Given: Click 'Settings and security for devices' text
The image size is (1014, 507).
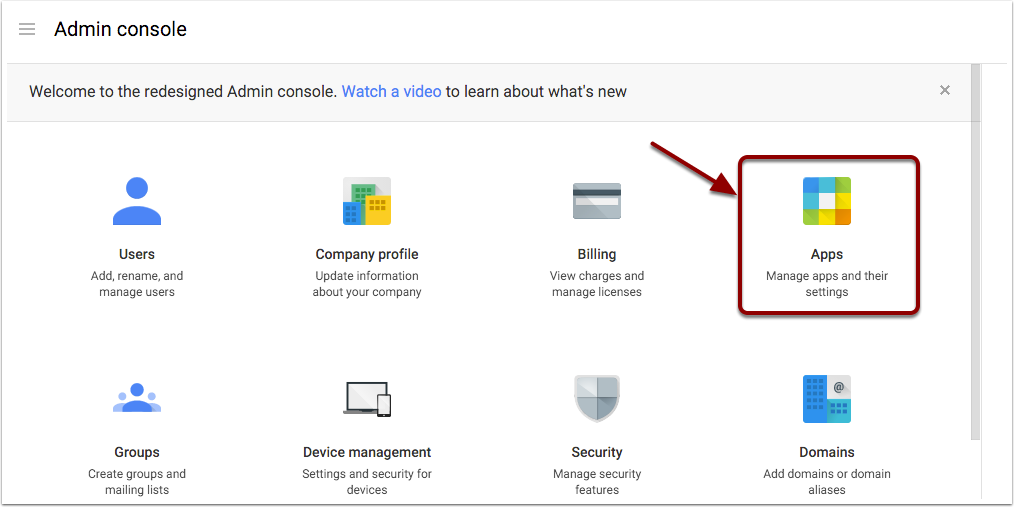Looking at the screenshot, I should pyautogui.click(x=367, y=482).
